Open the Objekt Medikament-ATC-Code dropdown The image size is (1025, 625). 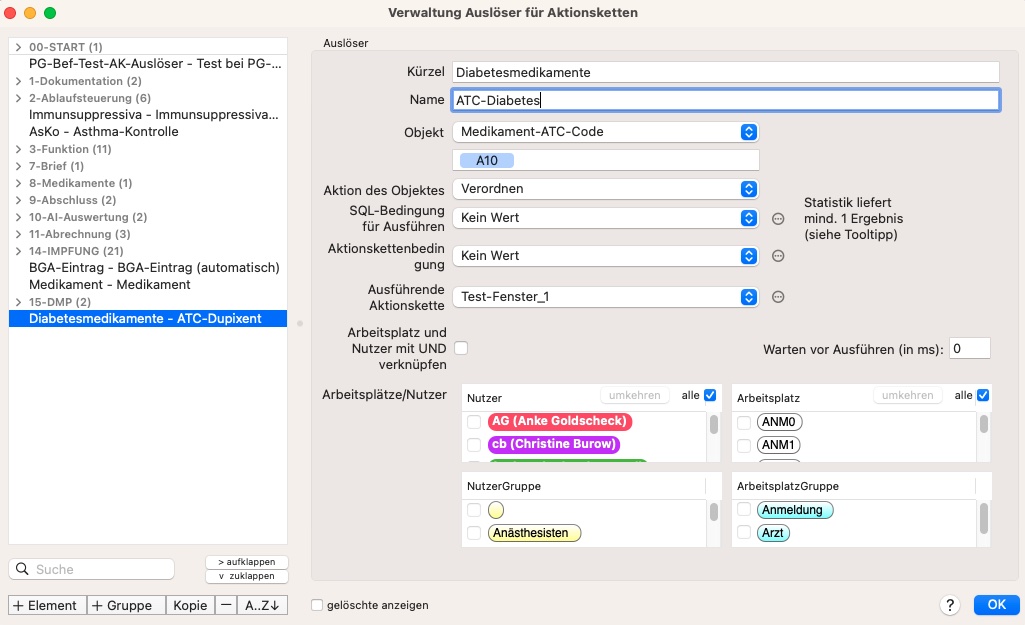point(605,132)
